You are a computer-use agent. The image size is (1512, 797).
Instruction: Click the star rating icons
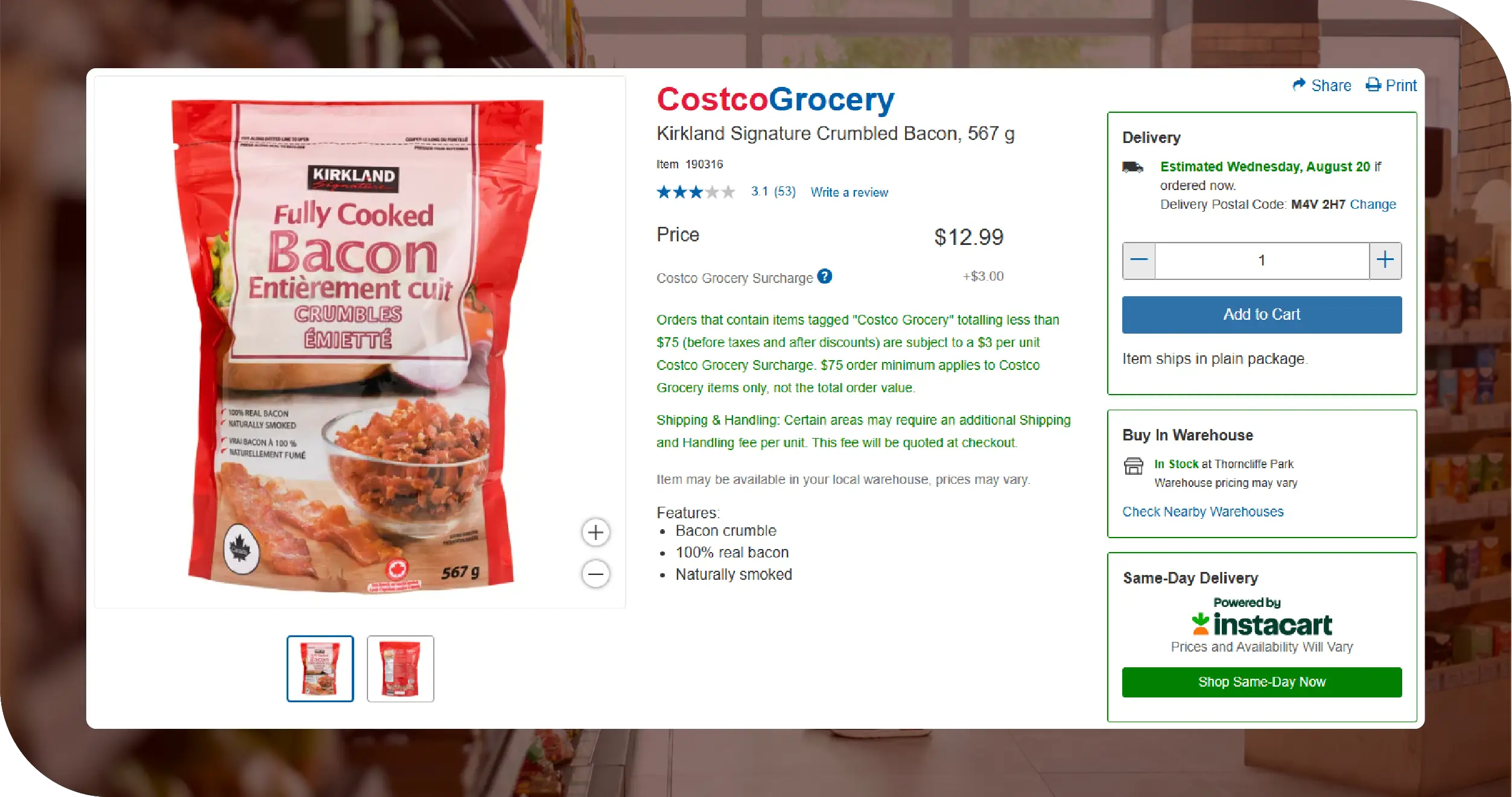pyautogui.click(x=696, y=192)
